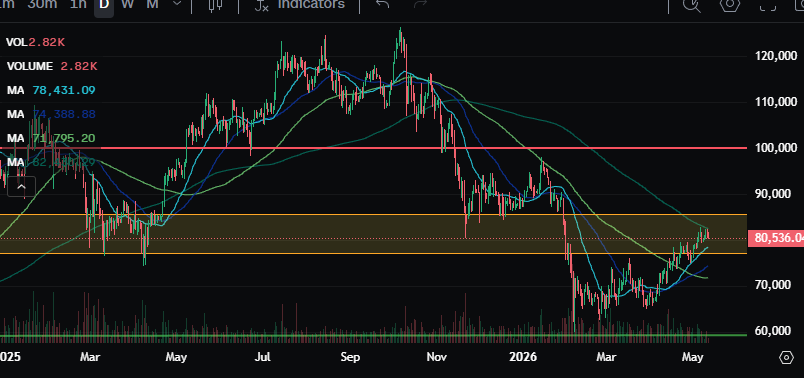Screen dimensions: 804x378
Task: Click the Sep label on time axis
Action: [x=350, y=356]
